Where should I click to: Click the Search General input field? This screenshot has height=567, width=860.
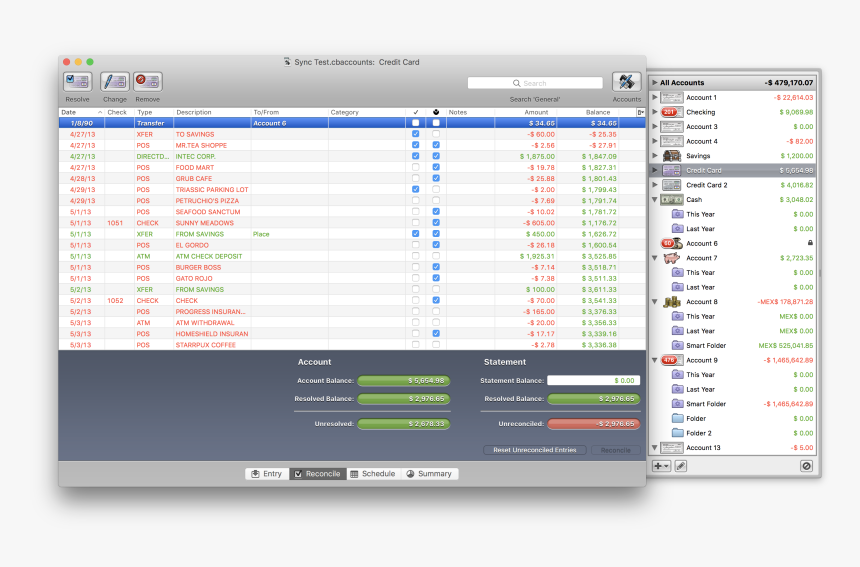pyautogui.click(x=535, y=83)
